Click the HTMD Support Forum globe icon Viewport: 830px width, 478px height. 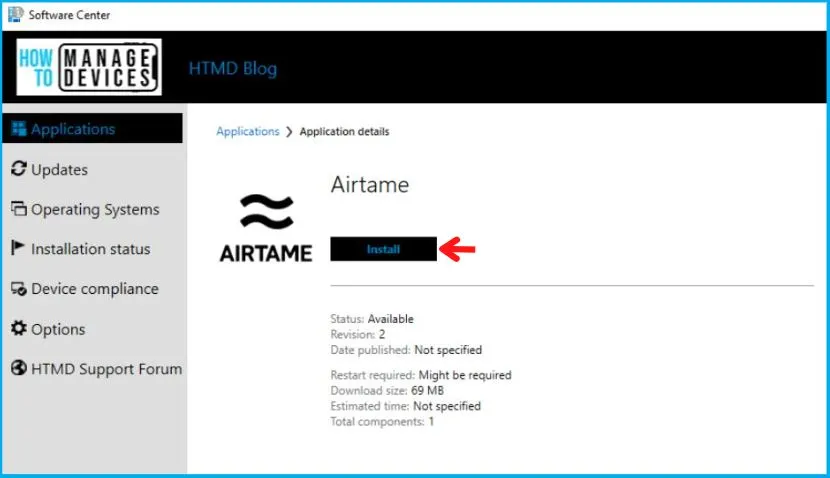pos(19,368)
